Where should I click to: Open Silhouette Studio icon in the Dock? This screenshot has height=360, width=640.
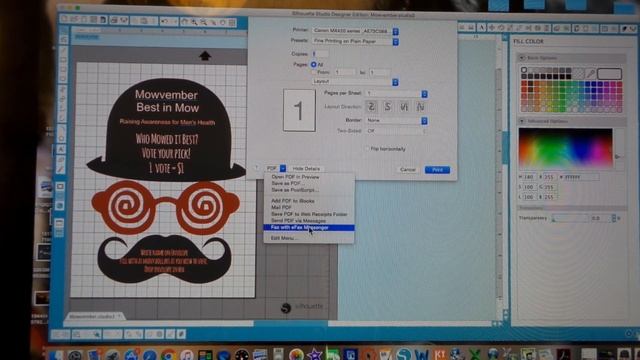coord(403,355)
